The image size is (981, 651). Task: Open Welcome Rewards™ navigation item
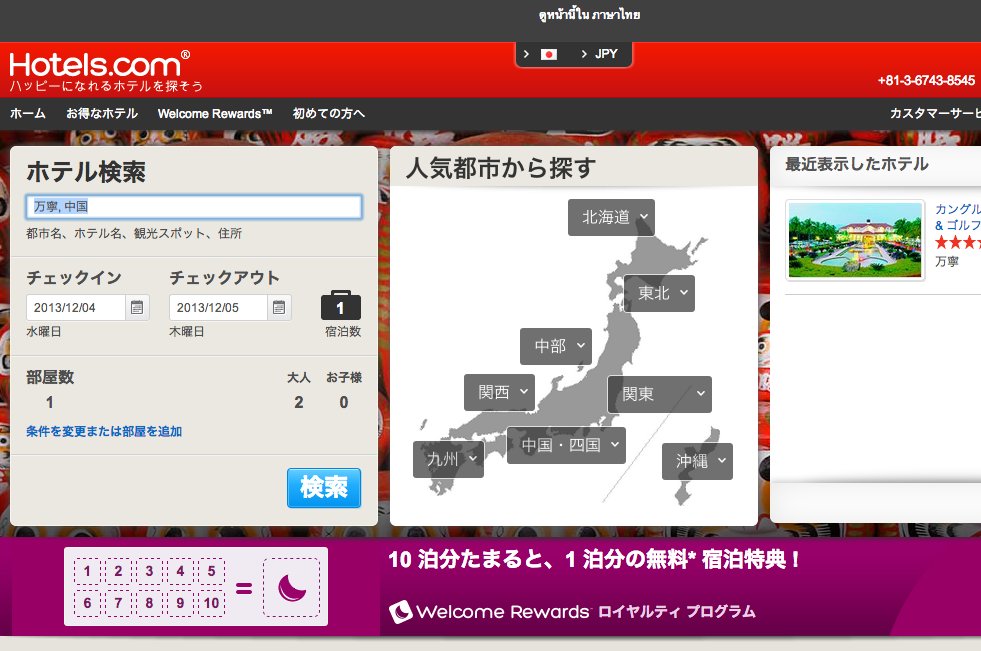tap(215, 114)
